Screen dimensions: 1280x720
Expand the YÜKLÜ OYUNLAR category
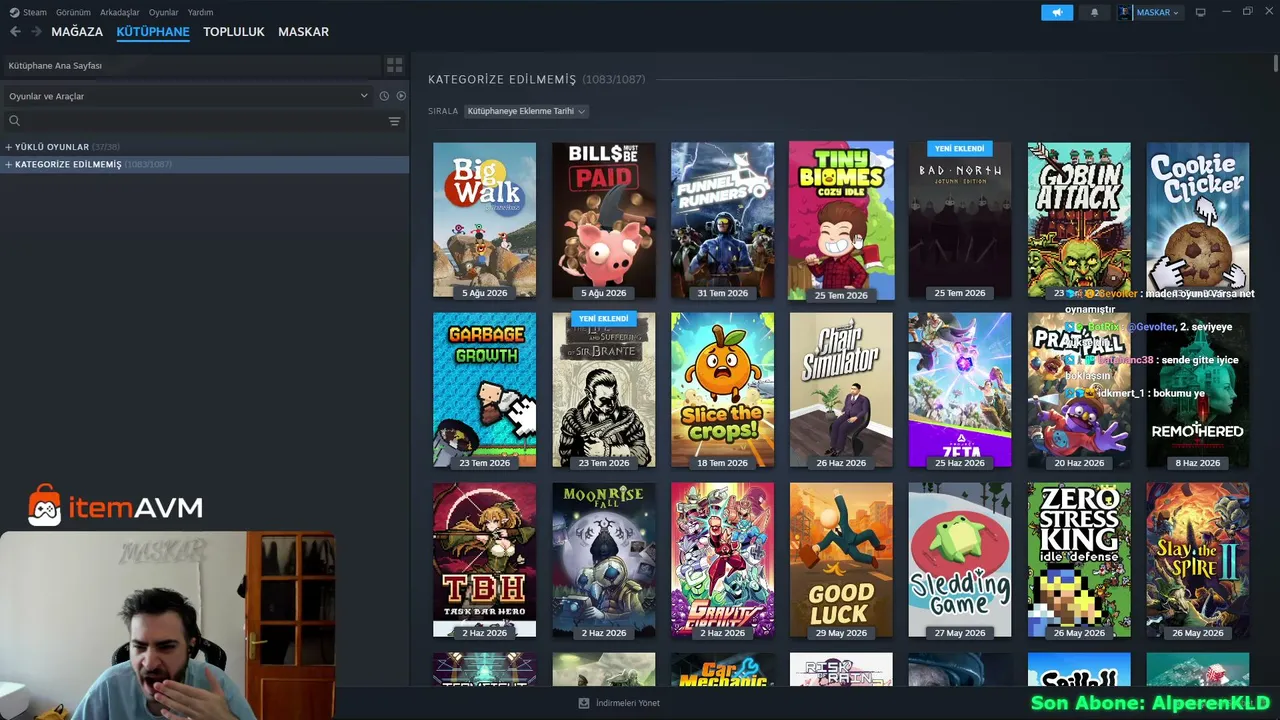pyautogui.click(x=9, y=147)
